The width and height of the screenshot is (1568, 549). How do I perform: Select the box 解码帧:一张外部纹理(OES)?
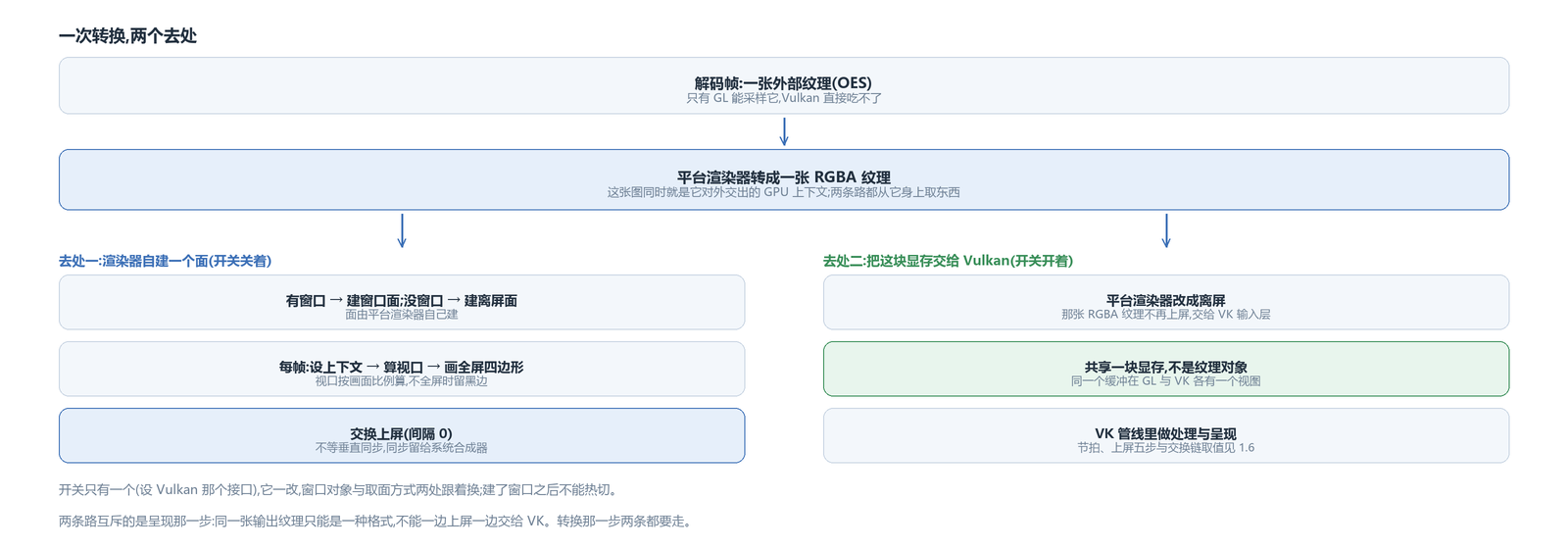(x=784, y=85)
